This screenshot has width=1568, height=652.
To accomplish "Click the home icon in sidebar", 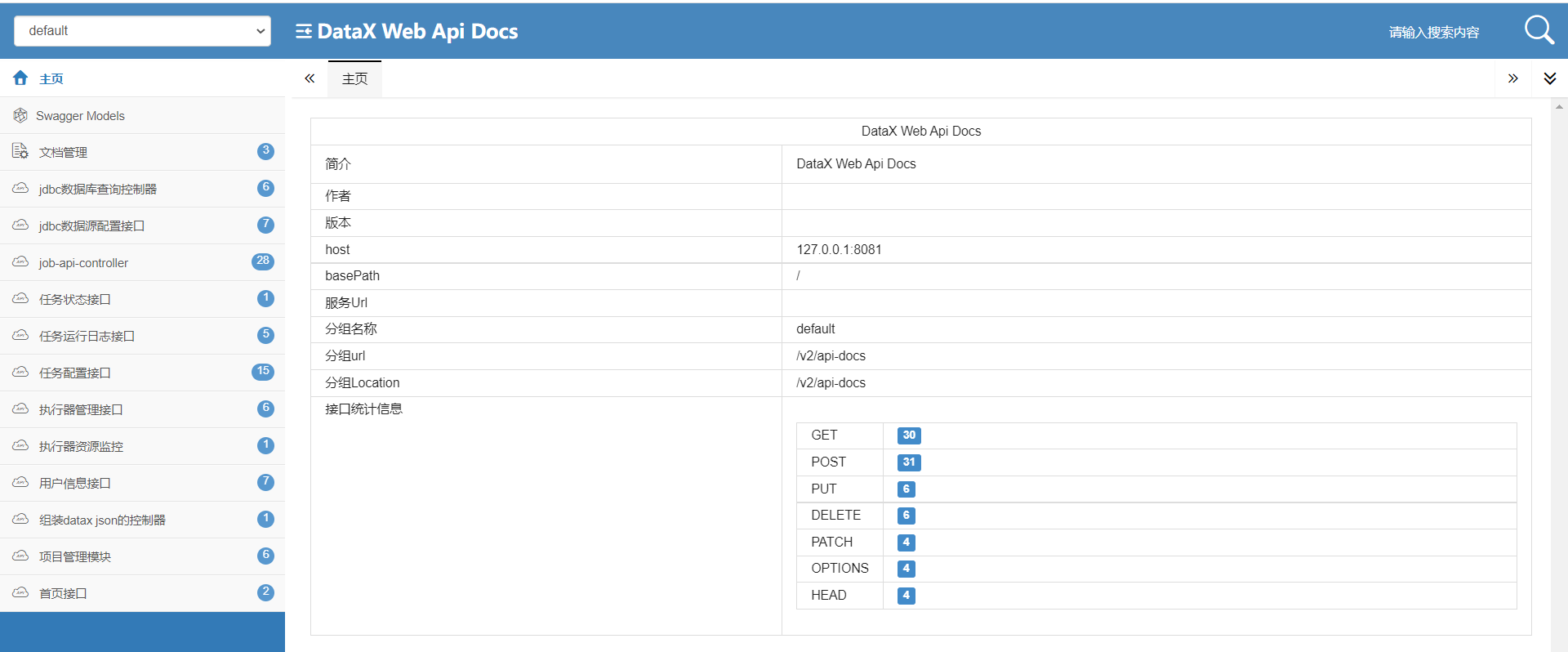I will (x=20, y=78).
